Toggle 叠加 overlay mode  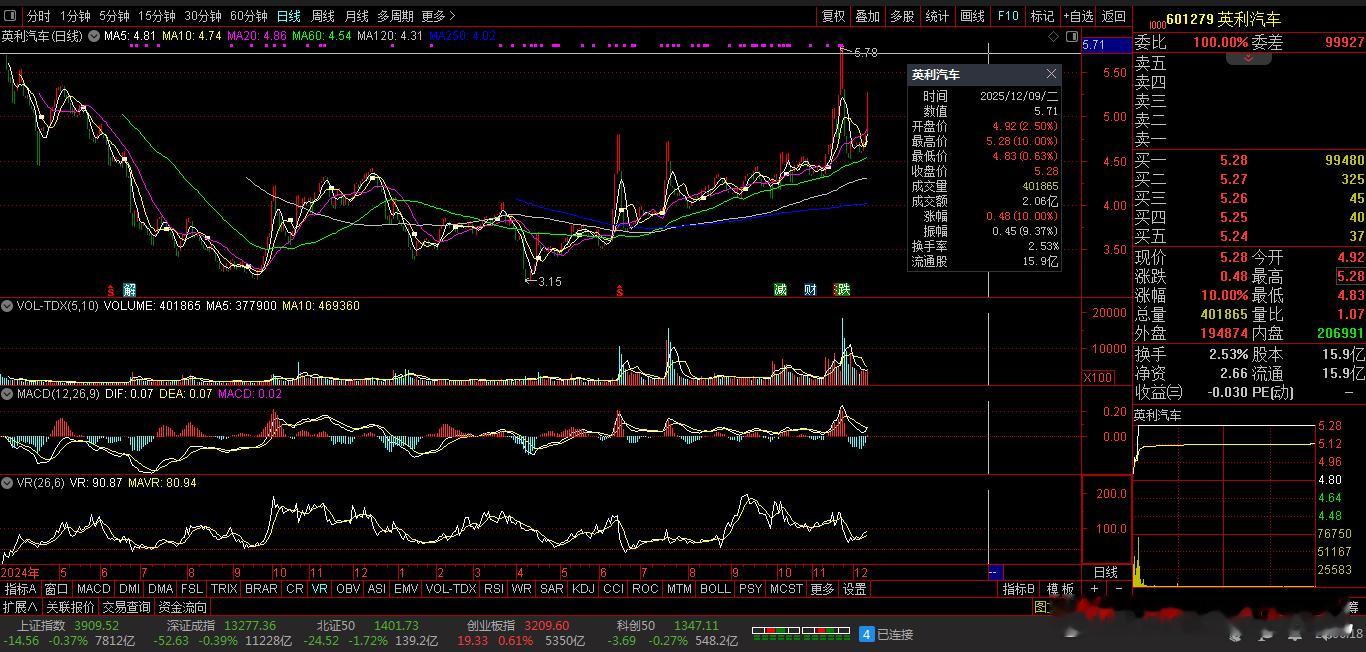867,16
